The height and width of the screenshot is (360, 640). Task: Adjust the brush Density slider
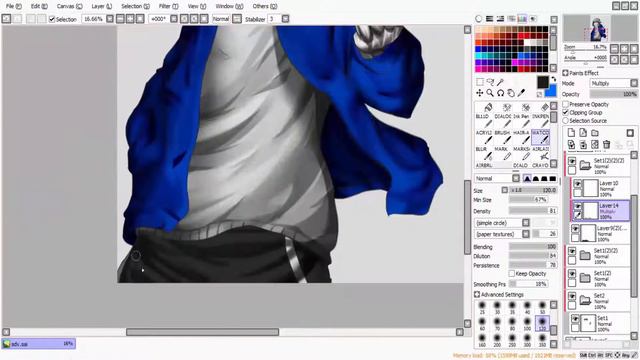(x=533, y=211)
